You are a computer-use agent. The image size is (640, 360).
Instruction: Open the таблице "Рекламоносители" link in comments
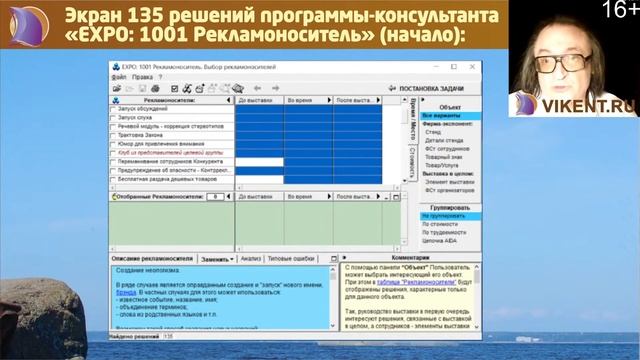(x=416, y=282)
